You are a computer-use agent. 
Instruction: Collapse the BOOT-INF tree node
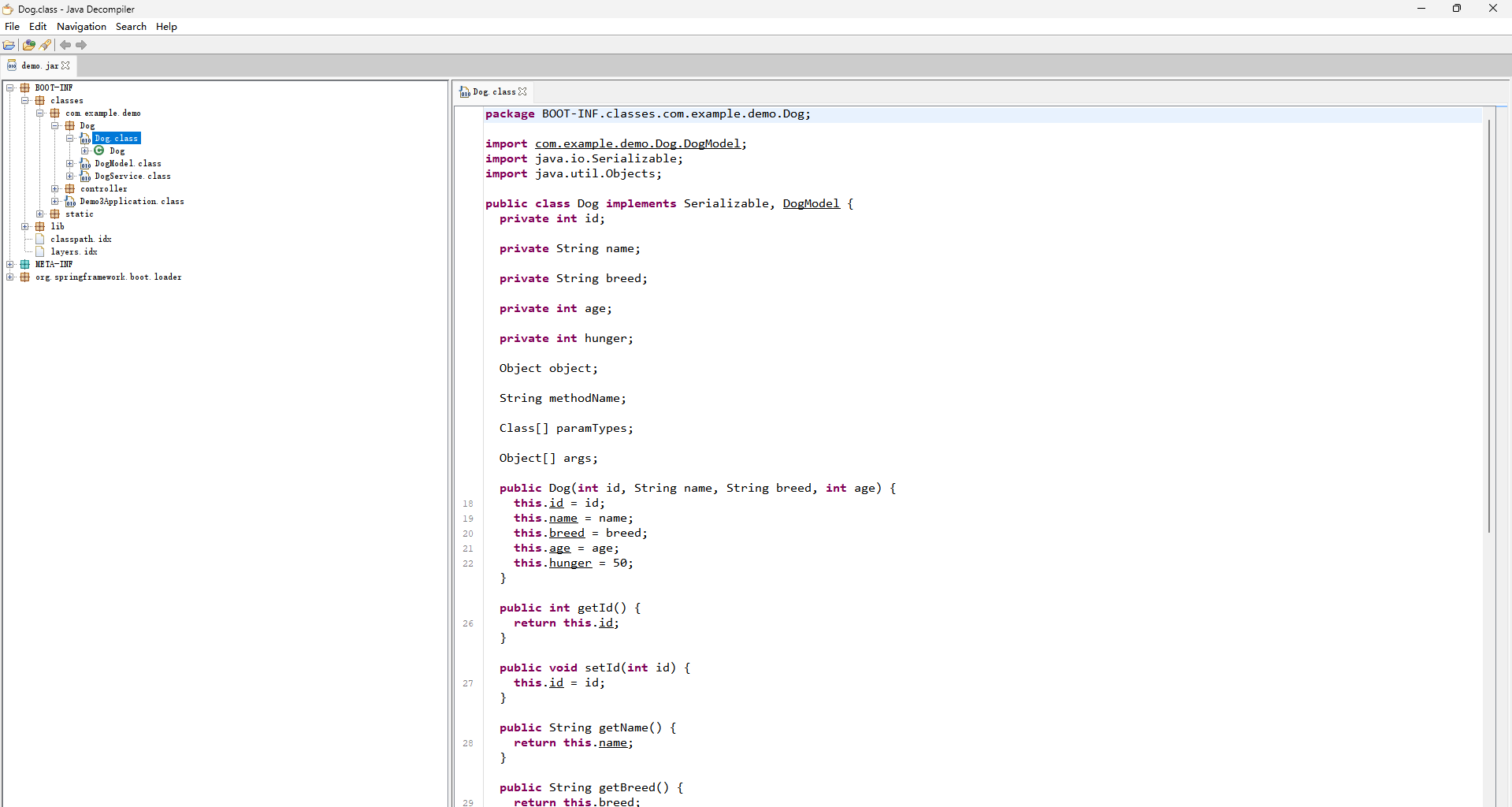tap(10, 87)
